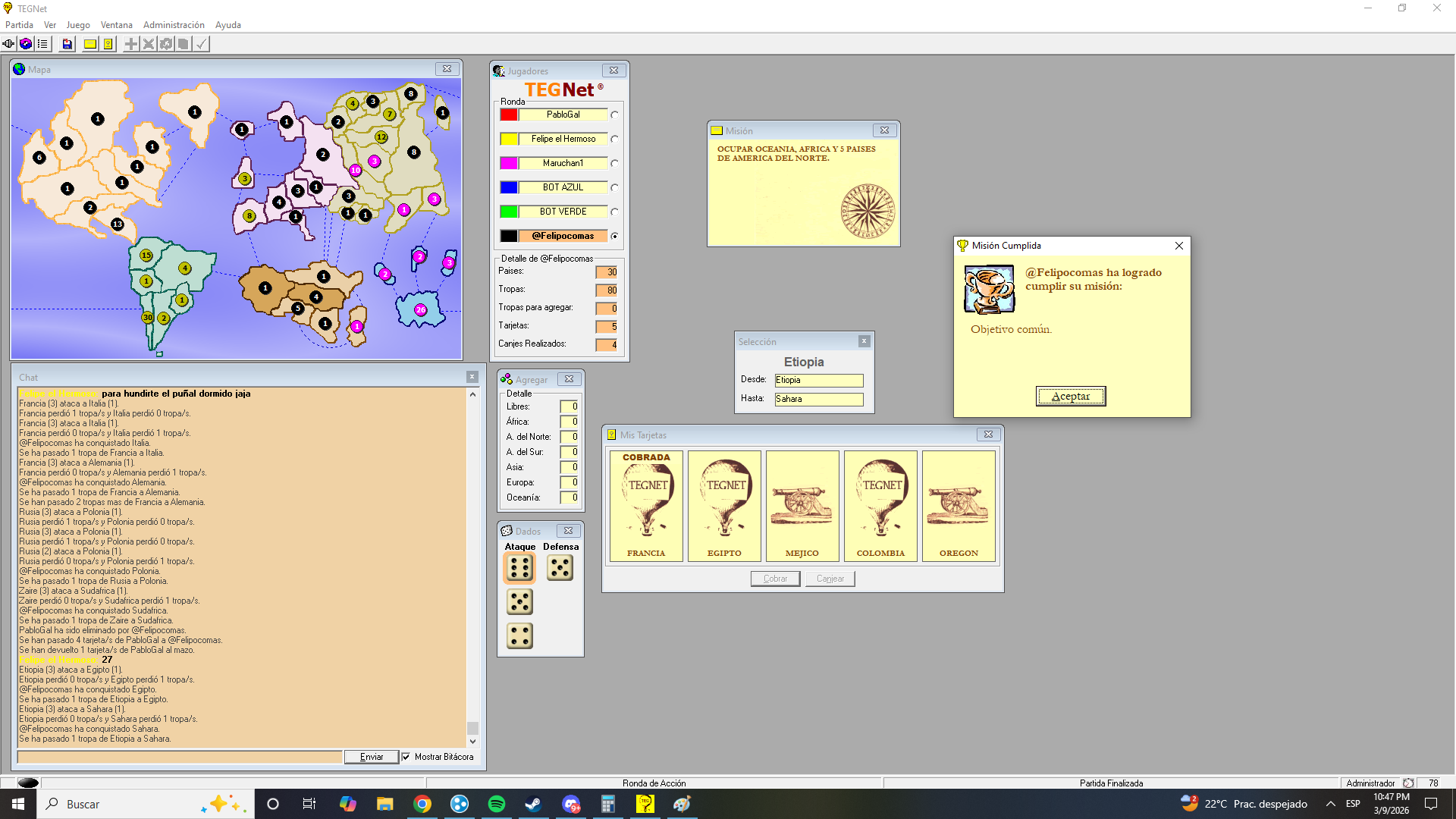Image resolution: width=1456 pixels, height=819 pixels.
Task: Select the PabloGal round radio button
Action: coord(614,115)
